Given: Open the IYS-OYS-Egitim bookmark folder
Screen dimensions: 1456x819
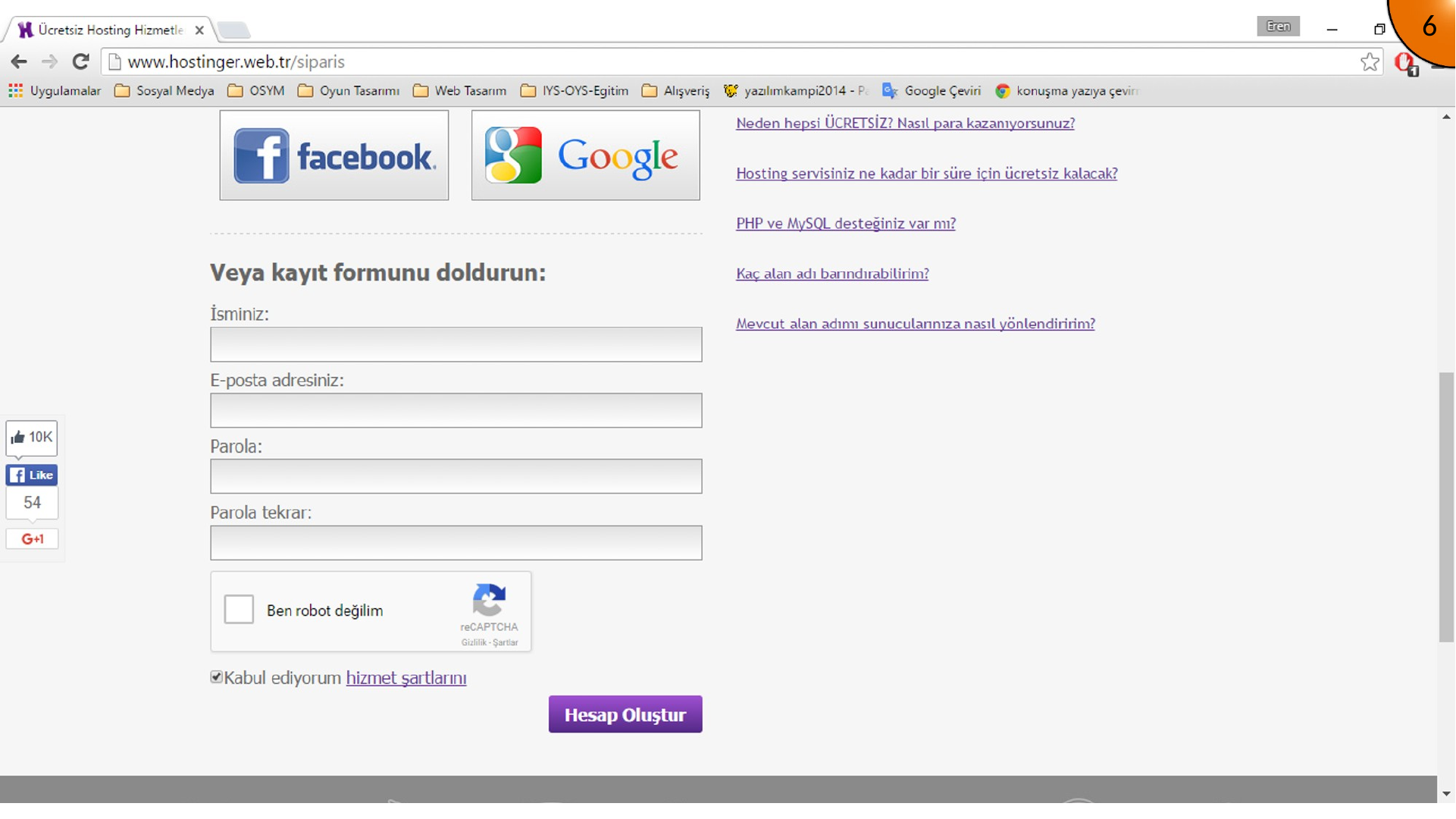Looking at the screenshot, I should click(x=575, y=91).
